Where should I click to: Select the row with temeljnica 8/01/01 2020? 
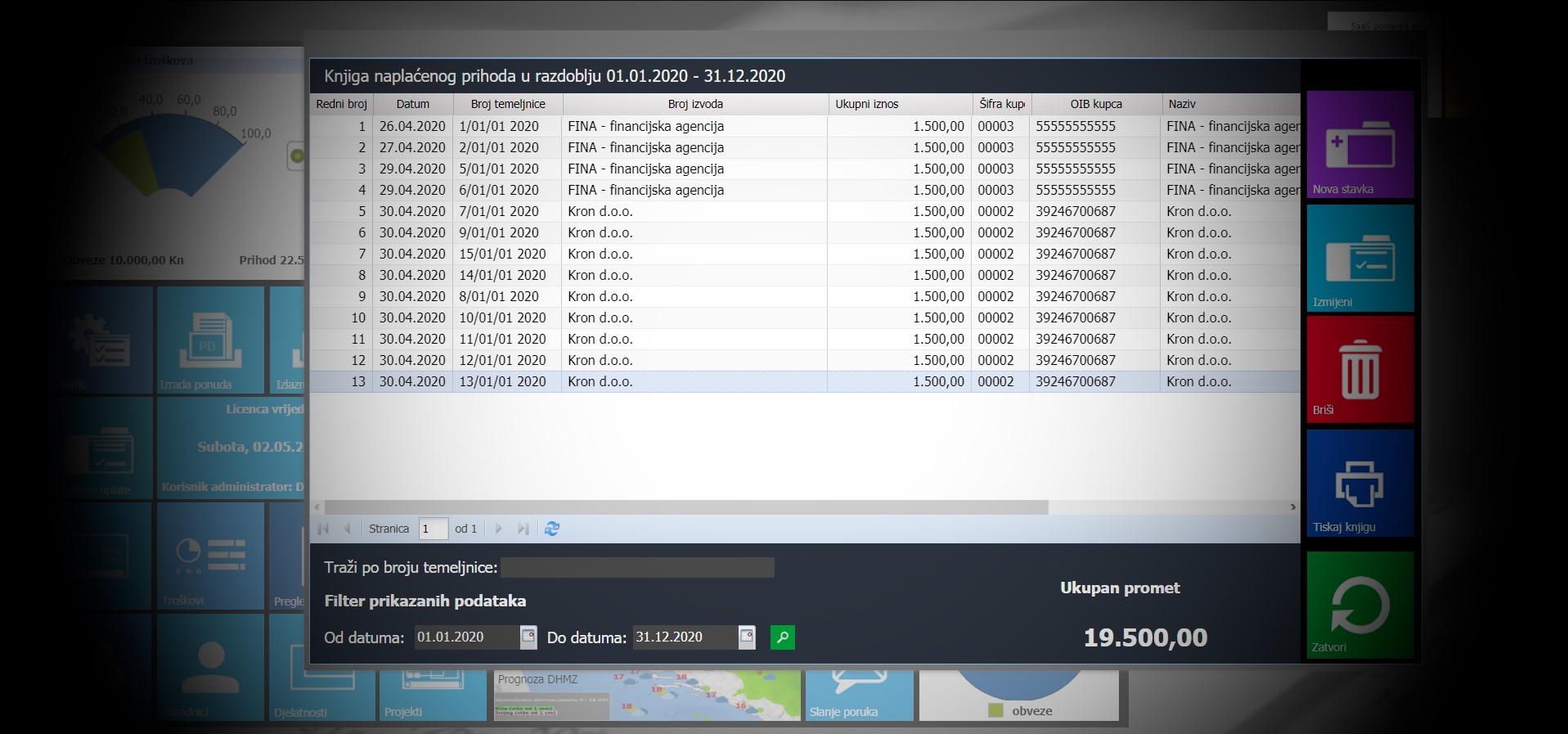pyautogui.click(x=805, y=296)
